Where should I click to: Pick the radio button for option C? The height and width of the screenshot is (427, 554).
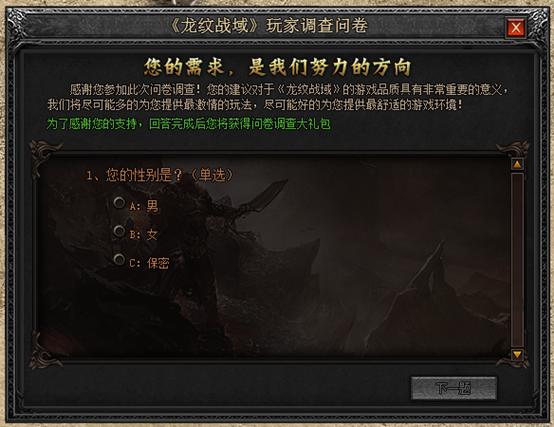(x=119, y=260)
